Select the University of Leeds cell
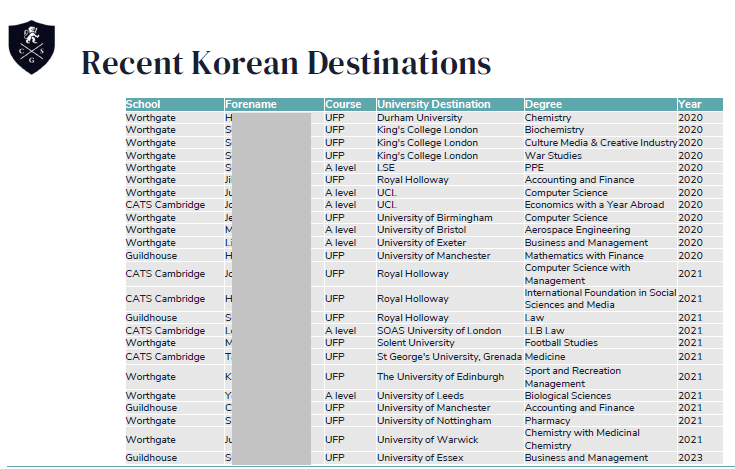This screenshot has width=735, height=469. tap(450, 396)
